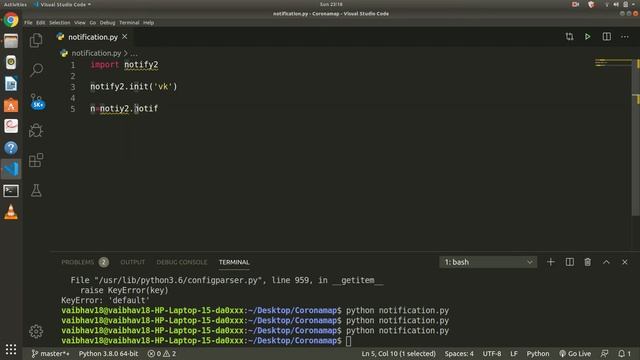Image resolution: width=640 pixels, height=360 pixels.
Task: Open the File menu
Action: (28, 22)
